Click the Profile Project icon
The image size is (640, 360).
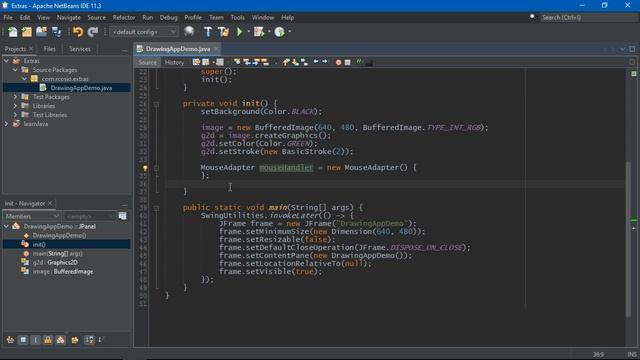point(280,32)
